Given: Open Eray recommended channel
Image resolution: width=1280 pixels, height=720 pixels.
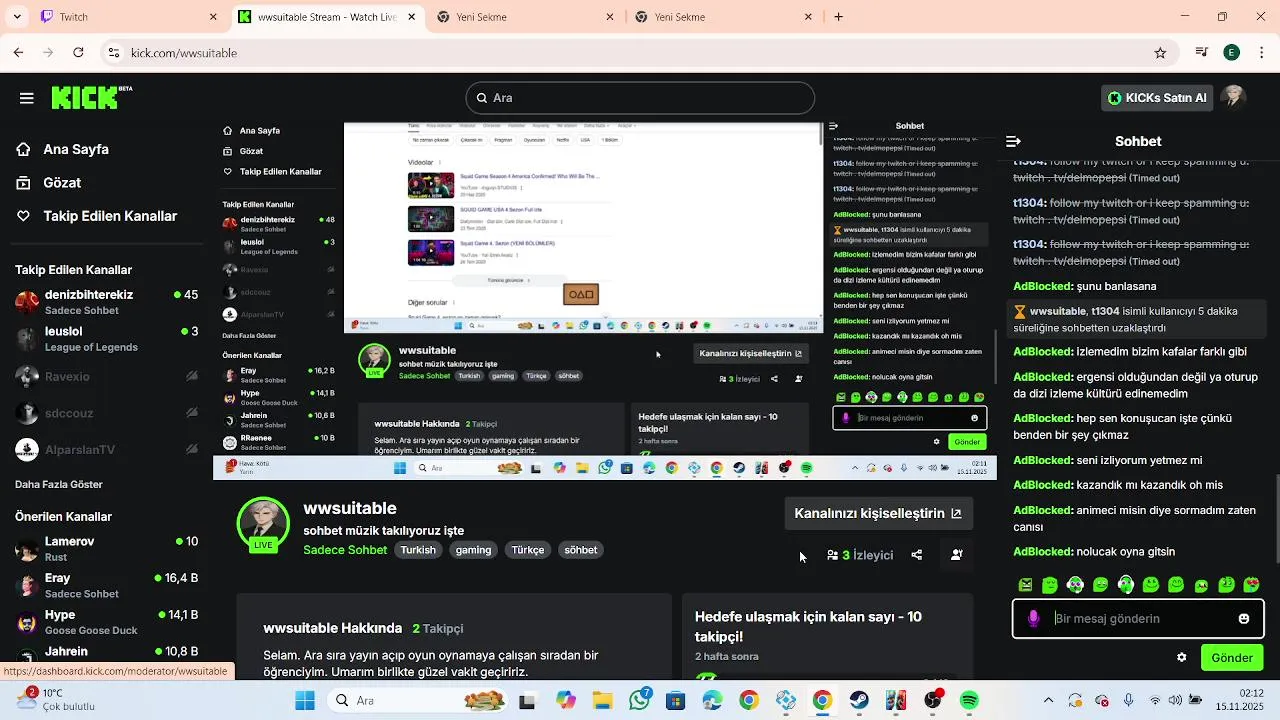Looking at the screenshot, I should coord(106,586).
